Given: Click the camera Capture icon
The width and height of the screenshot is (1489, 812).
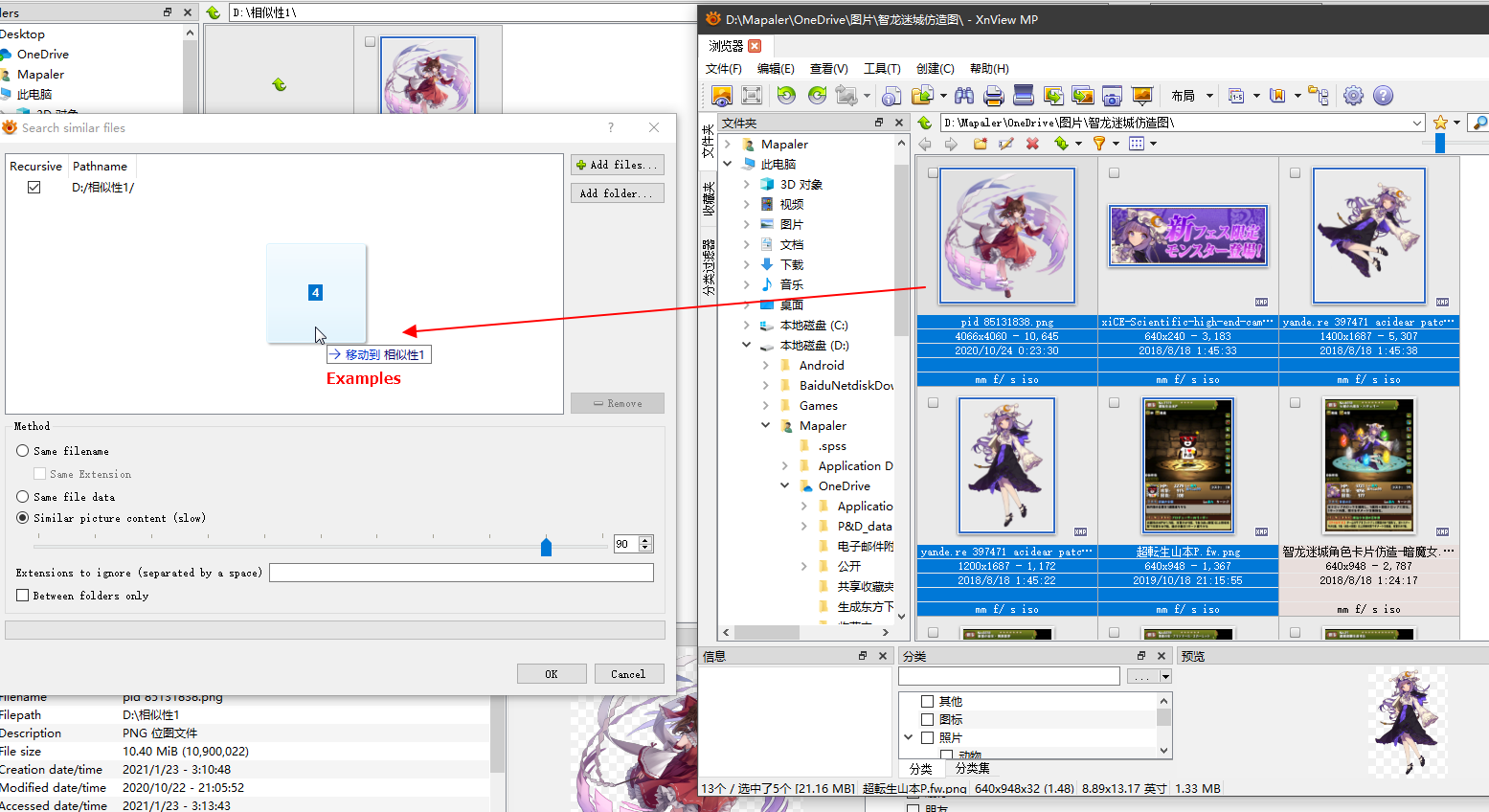Looking at the screenshot, I should (1112, 96).
